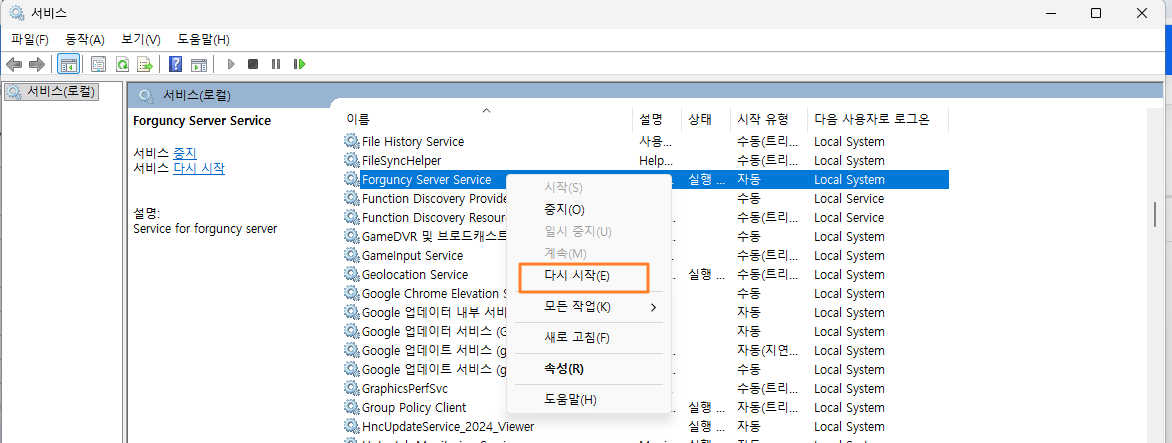Select the GraphicsPerfSvc row
This screenshot has height=443, width=1172.
click(x=646, y=388)
